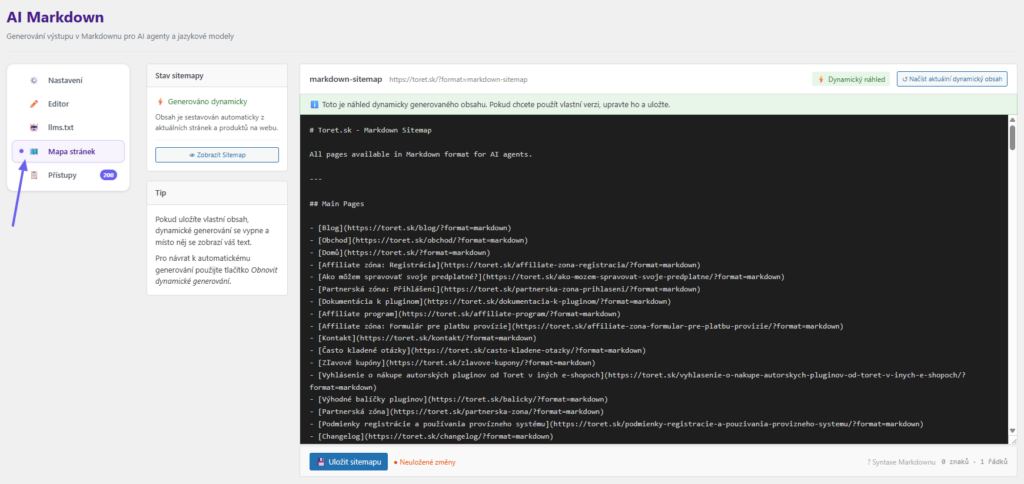Click the [Obchod] link line in the editor
Screen dimensions: 1024x484
coord(418,240)
